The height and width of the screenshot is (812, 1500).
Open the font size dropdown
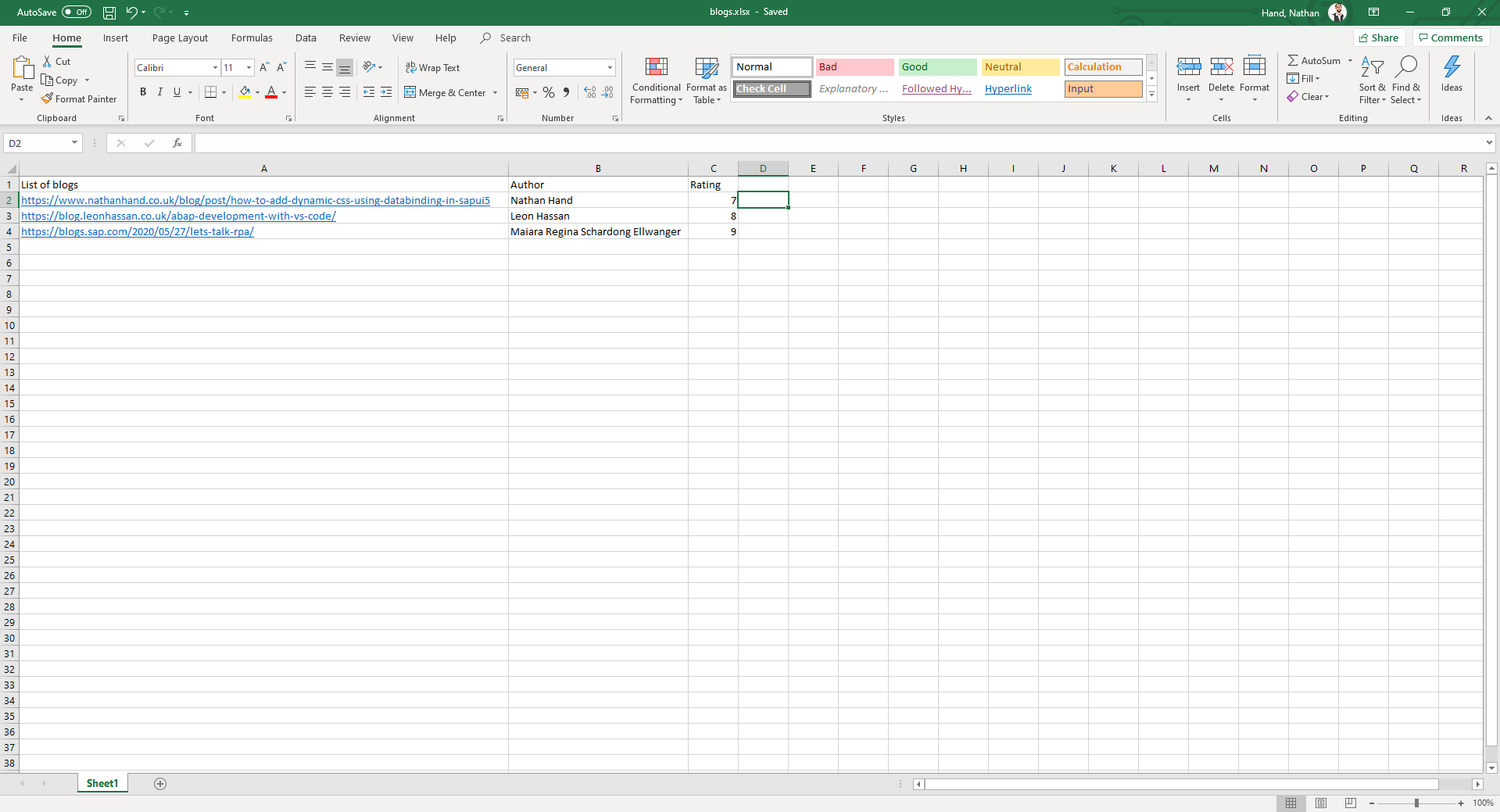[x=249, y=68]
